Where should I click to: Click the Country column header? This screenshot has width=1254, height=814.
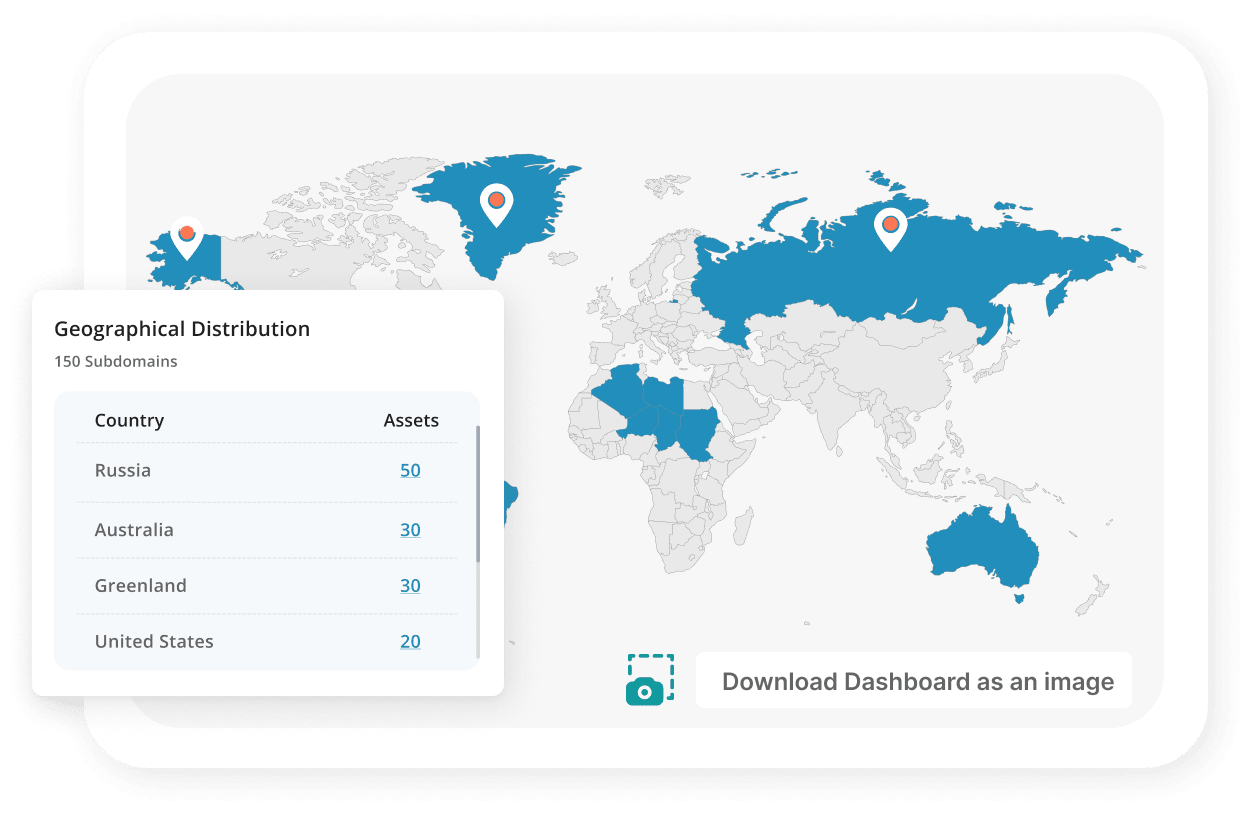point(129,420)
